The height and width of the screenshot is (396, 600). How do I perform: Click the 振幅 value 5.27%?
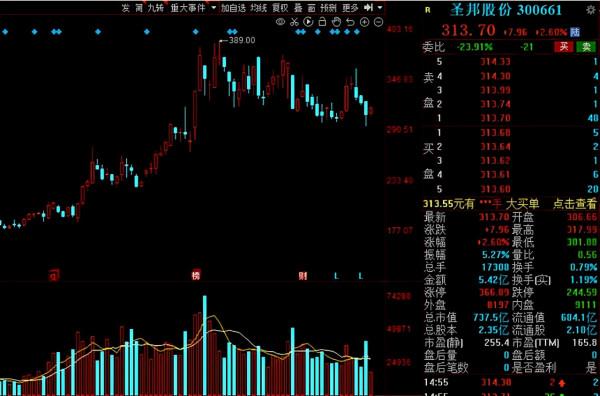[496, 255]
